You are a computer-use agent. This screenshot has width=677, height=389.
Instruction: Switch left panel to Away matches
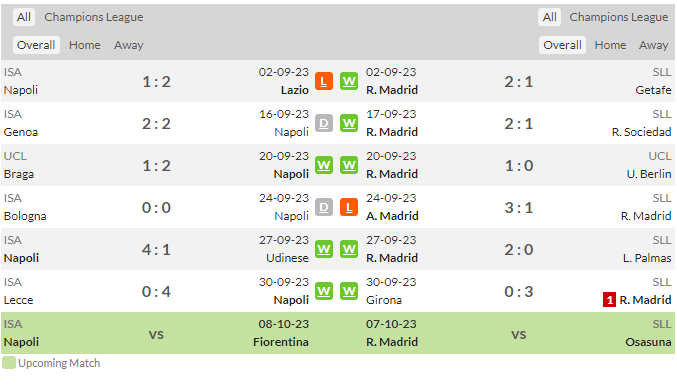(129, 45)
